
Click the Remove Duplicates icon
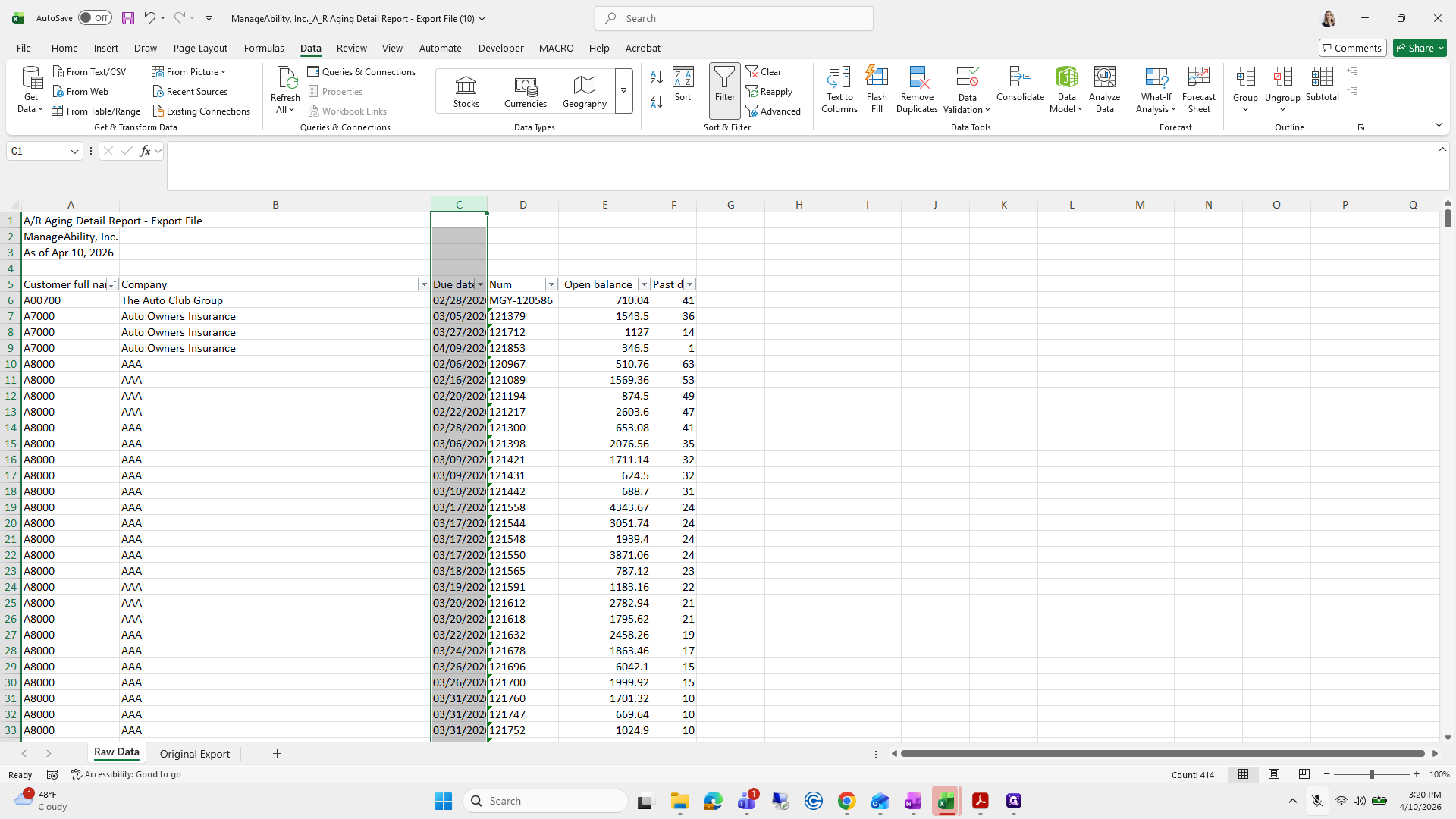pyautogui.click(x=917, y=89)
